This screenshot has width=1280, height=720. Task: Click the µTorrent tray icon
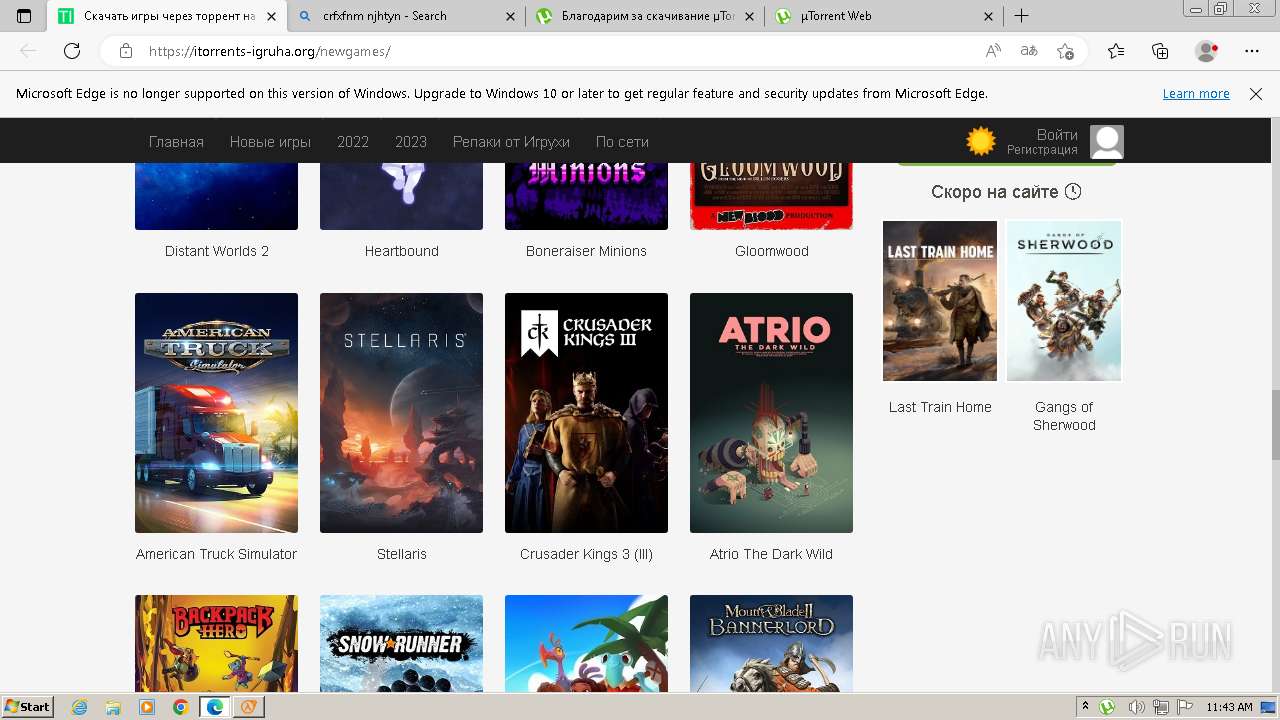pyautogui.click(x=1107, y=707)
